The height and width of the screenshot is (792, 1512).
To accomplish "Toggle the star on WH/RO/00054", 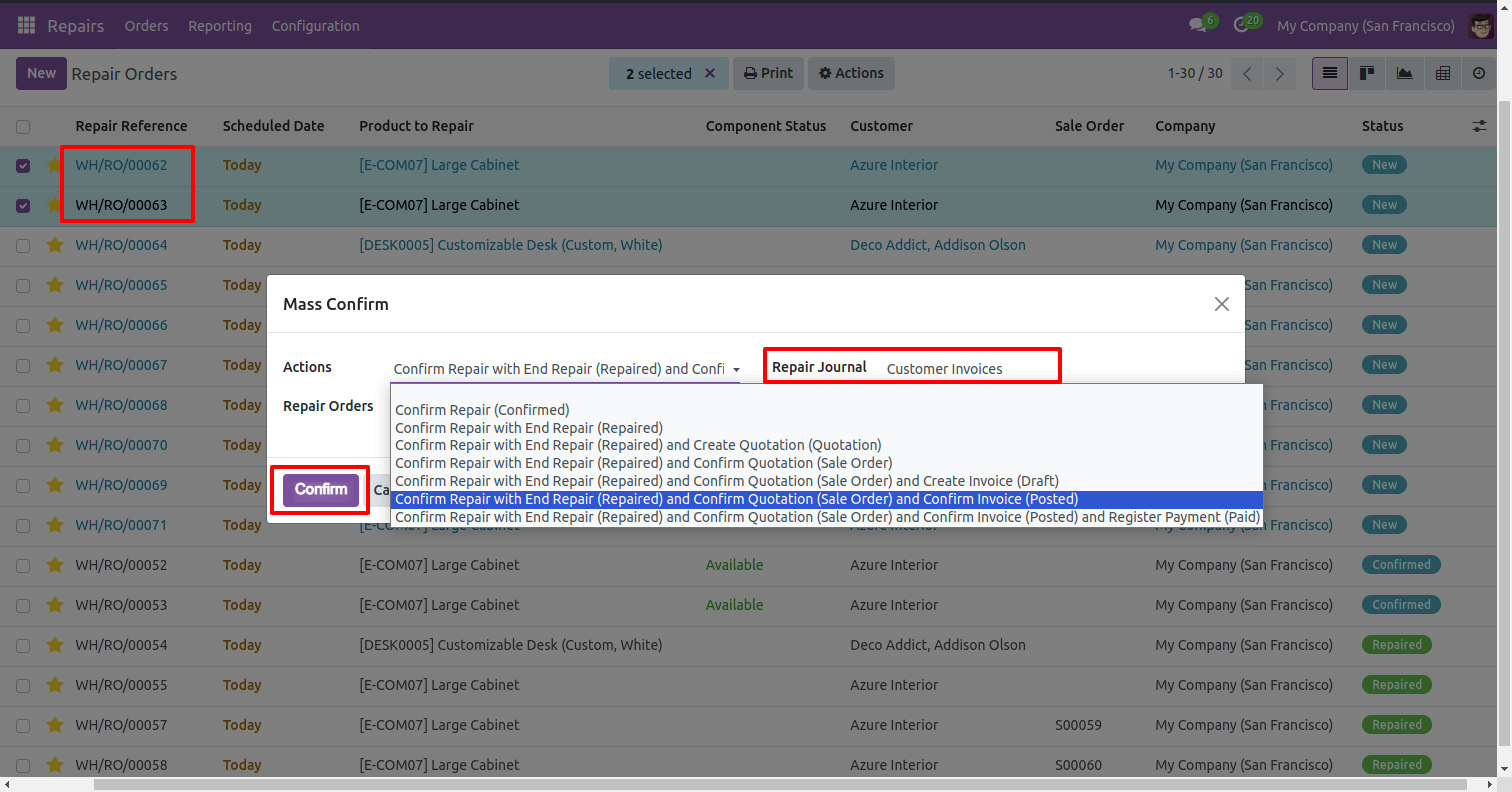I will pyautogui.click(x=55, y=645).
